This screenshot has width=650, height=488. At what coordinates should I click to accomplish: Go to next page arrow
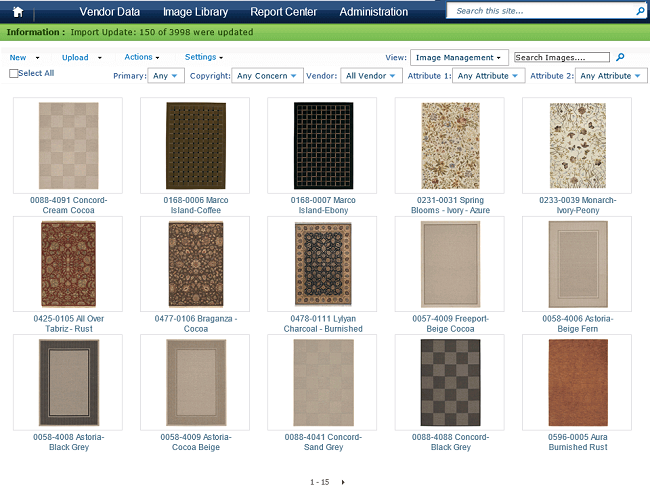[343, 482]
